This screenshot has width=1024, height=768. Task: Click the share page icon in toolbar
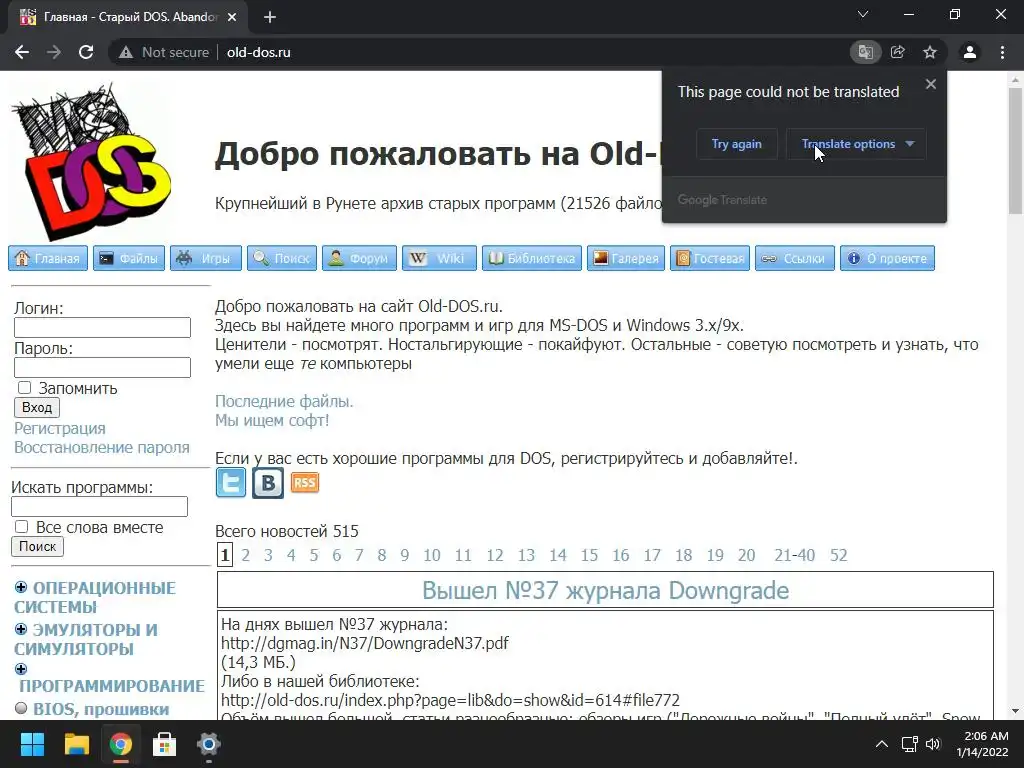pos(898,52)
